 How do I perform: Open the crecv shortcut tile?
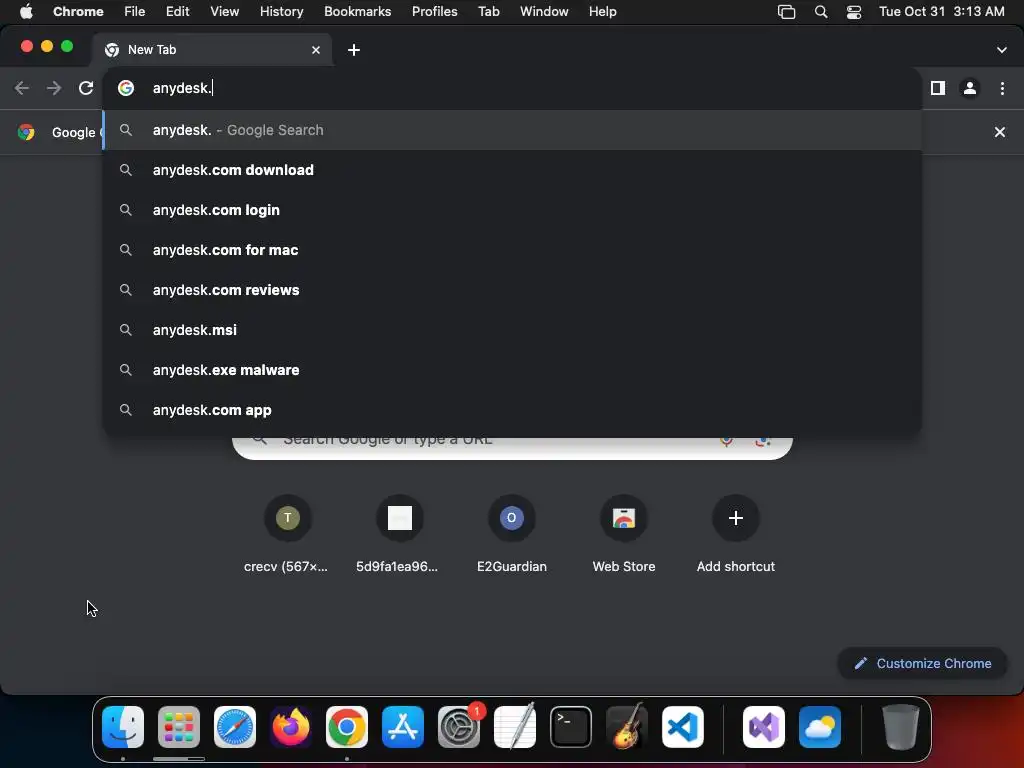pos(287,534)
